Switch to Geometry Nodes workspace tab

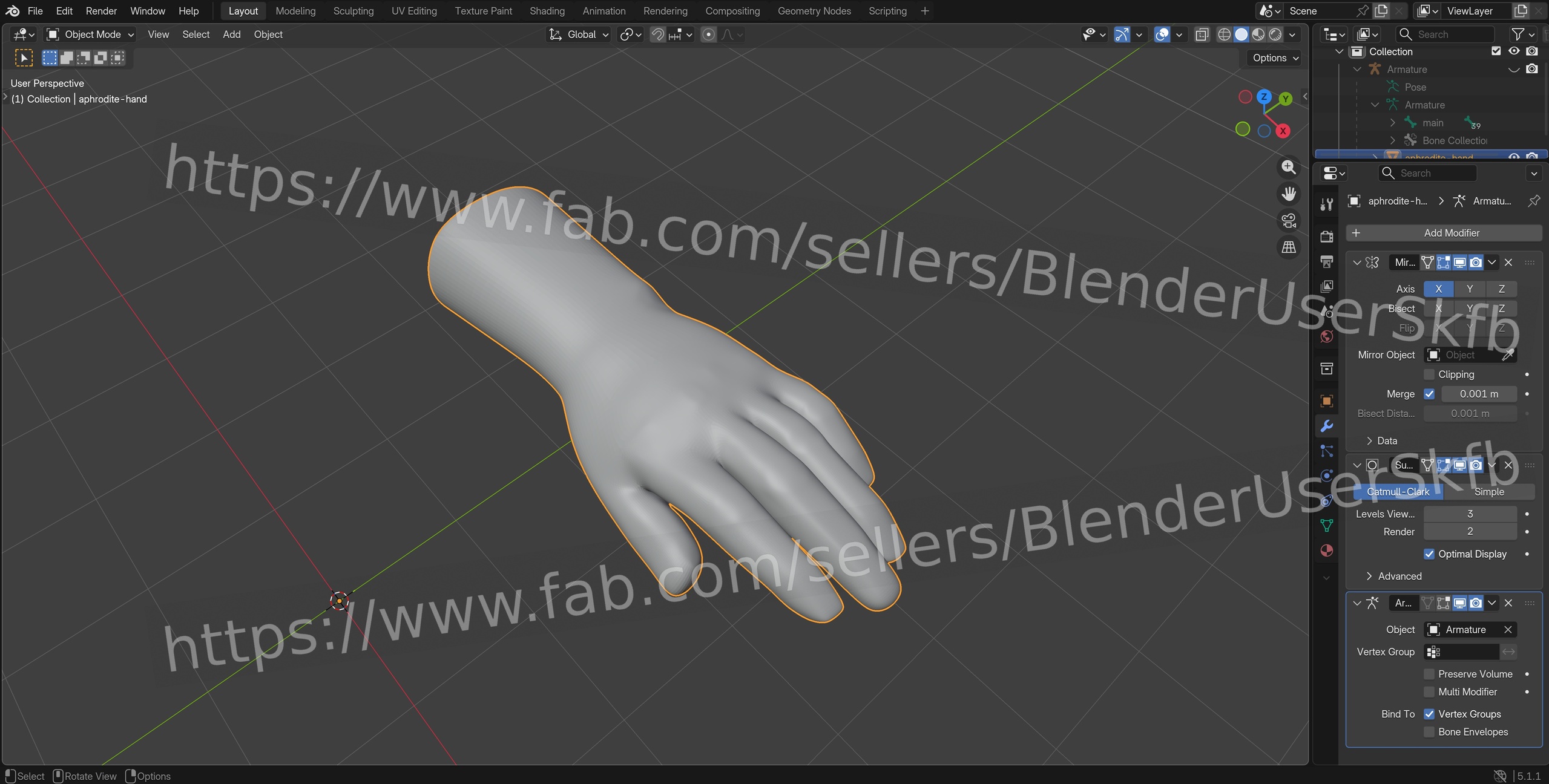coord(814,11)
